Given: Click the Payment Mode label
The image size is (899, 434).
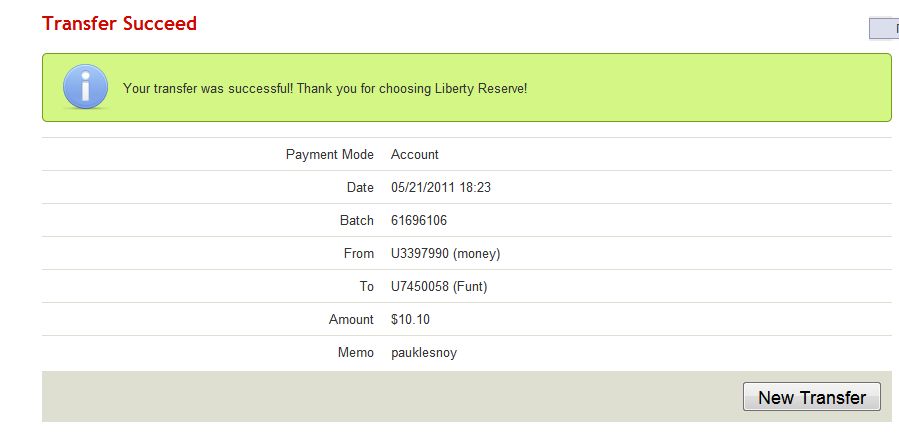Looking at the screenshot, I should (330, 154).
